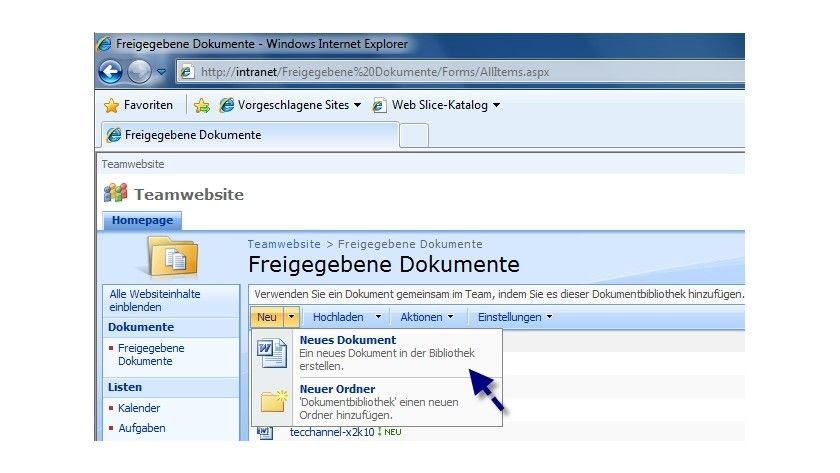Select the Homepage navigation tab

142,221
